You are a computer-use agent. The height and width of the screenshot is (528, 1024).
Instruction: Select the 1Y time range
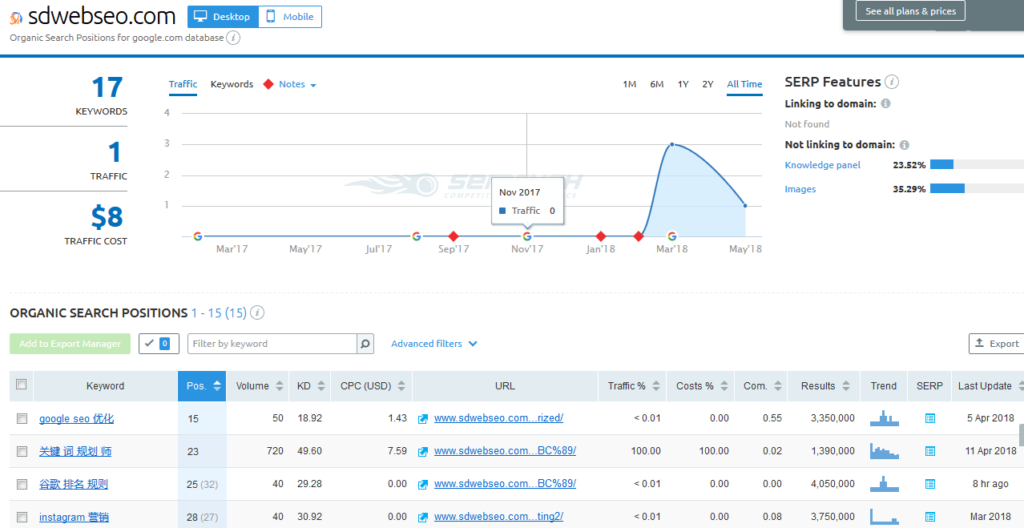tap(682, 85)
